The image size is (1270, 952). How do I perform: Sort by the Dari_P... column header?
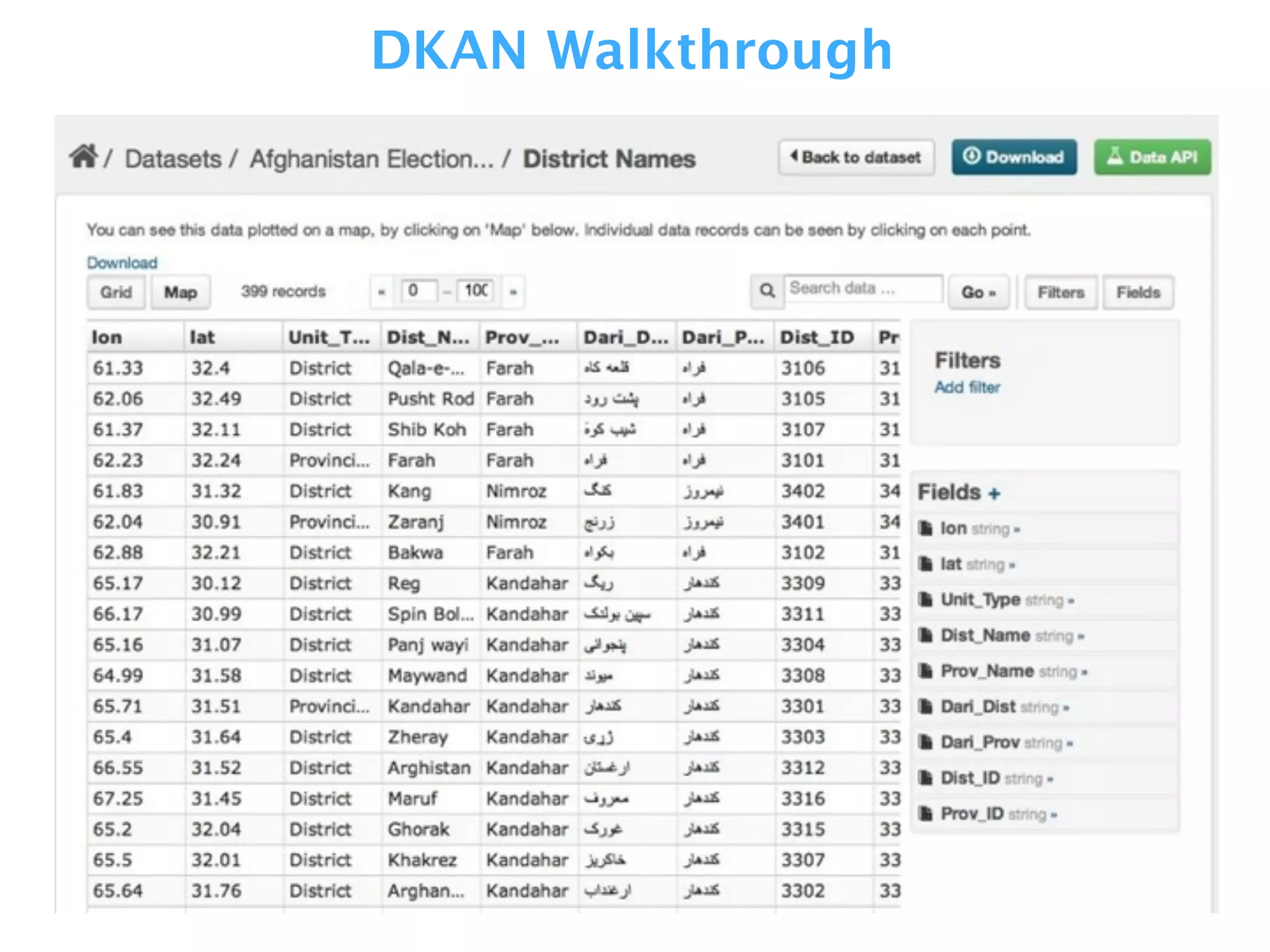[x=725, y=337]
